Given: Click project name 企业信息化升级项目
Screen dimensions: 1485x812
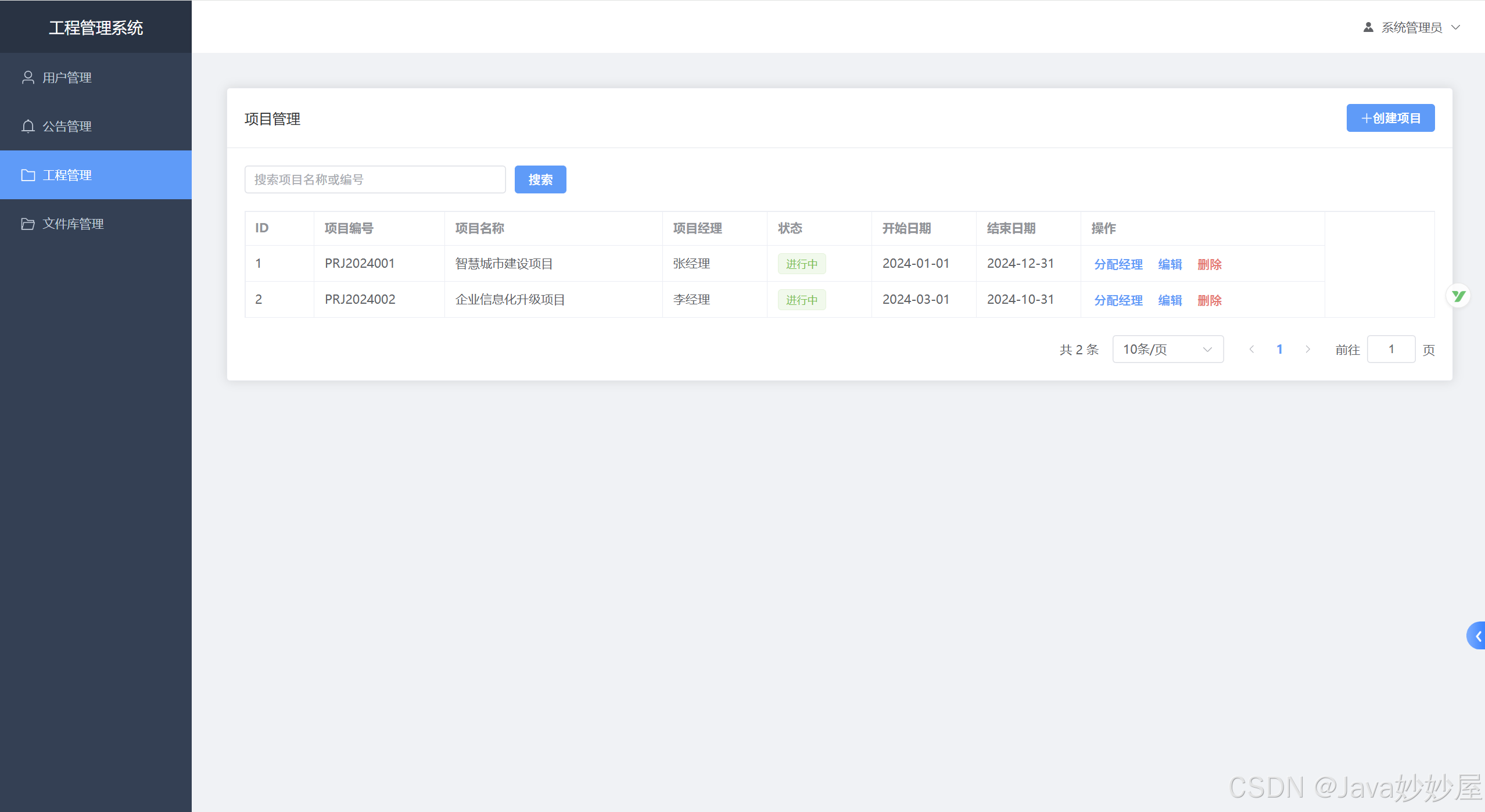Looking at the screenshot, I should pos(510,299).
